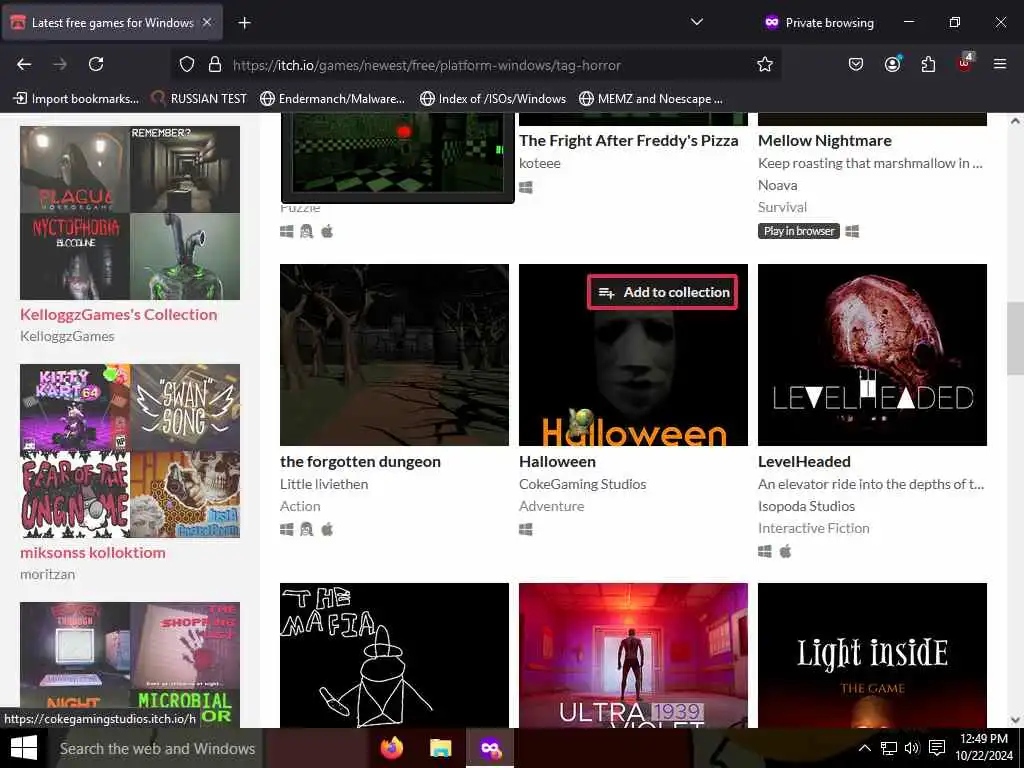Open the Index of /ISOs/Windows bookmark
The image size is (1024, 768).
click(493, 99)
